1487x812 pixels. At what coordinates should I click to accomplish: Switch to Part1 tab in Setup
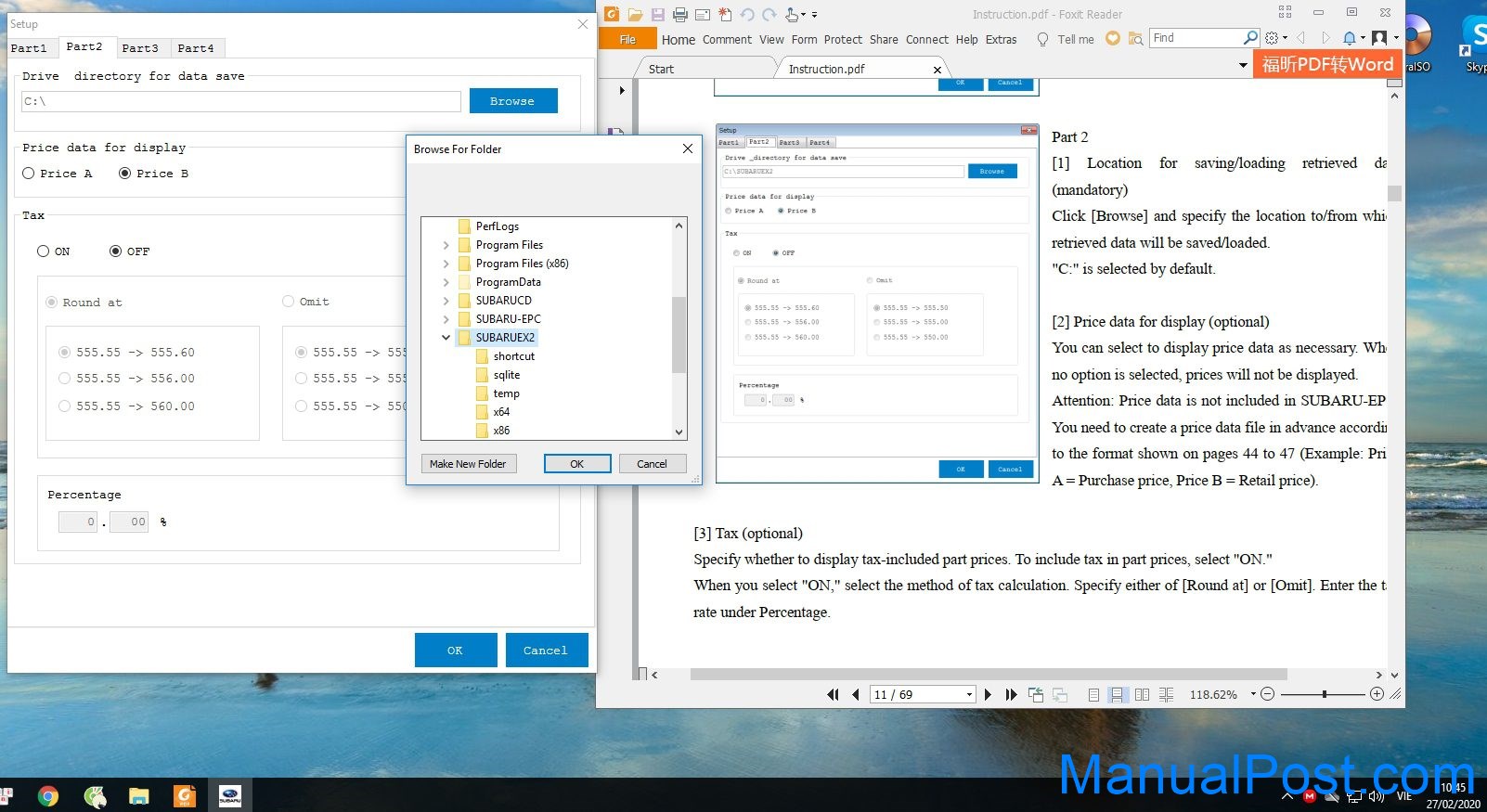pyautogui.click(x=28, y=48)
